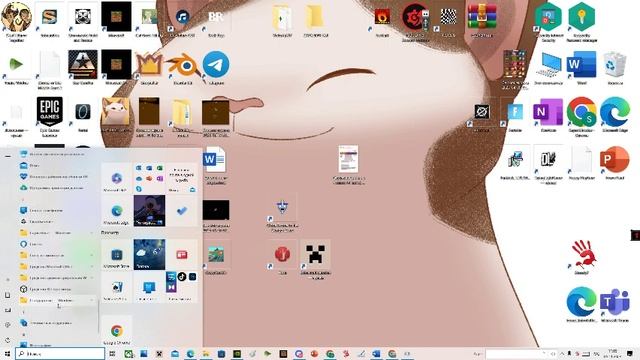The width and height of the screenshot is (640, 360).
Task: Open Task View on the taskbar
Action: click(x=112, y=354)
